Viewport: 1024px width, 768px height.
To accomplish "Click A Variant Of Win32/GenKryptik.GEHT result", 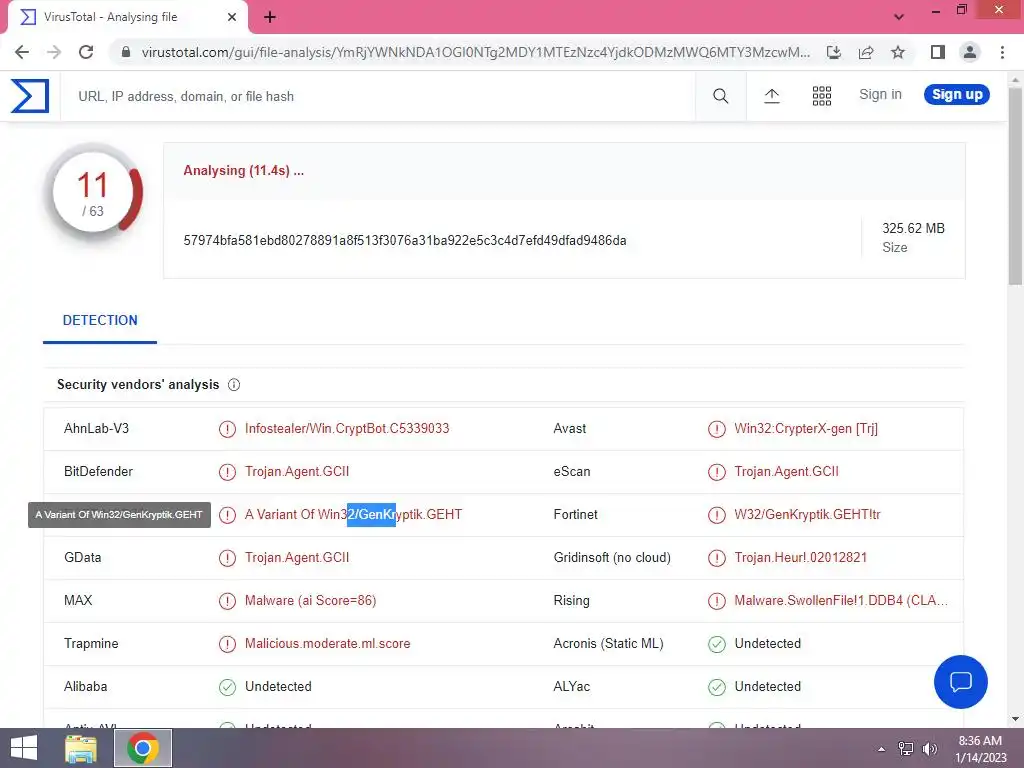I will pos(353,515).
